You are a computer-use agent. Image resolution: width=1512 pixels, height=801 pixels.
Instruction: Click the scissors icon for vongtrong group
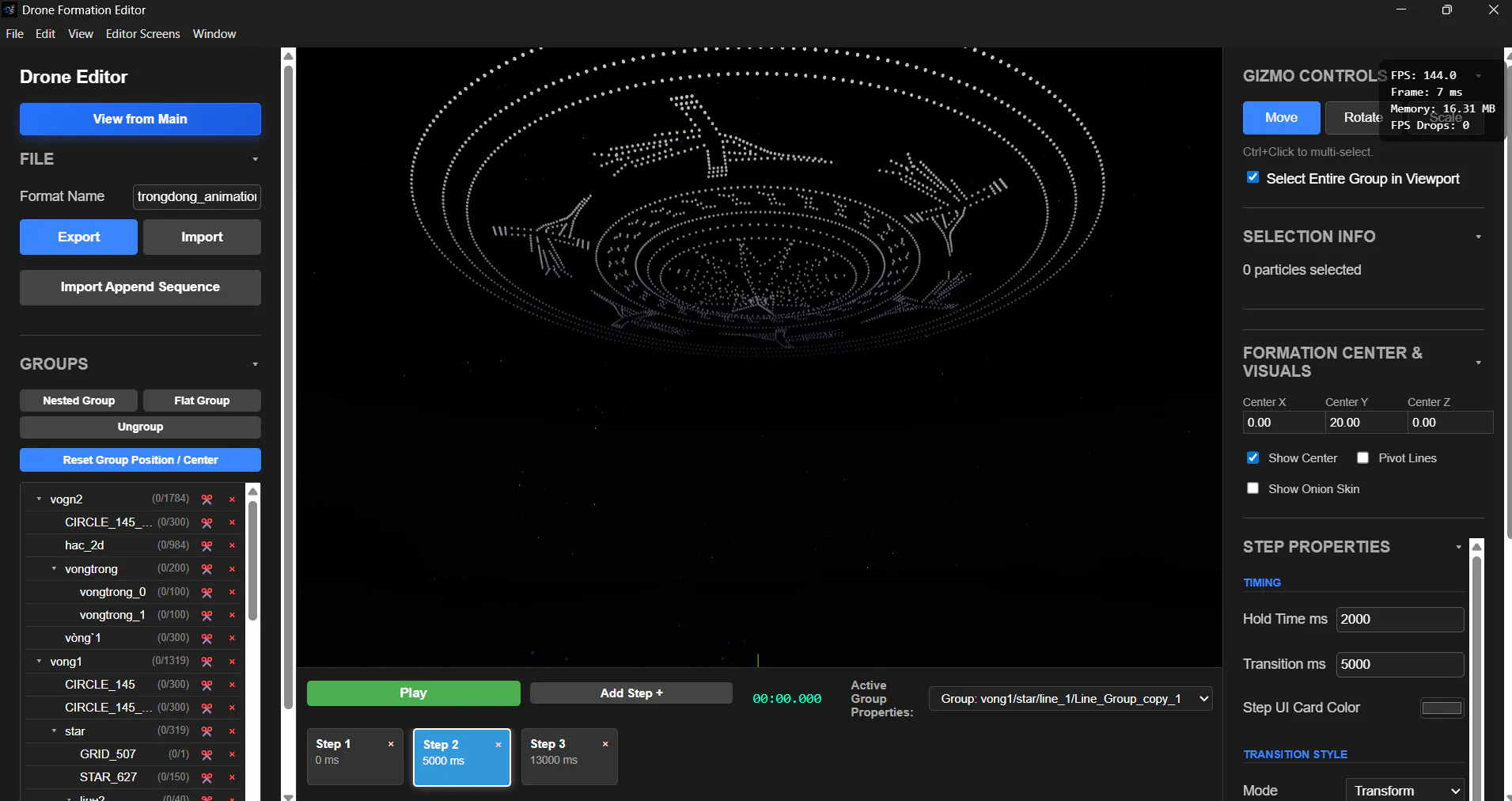coord(207,569)
